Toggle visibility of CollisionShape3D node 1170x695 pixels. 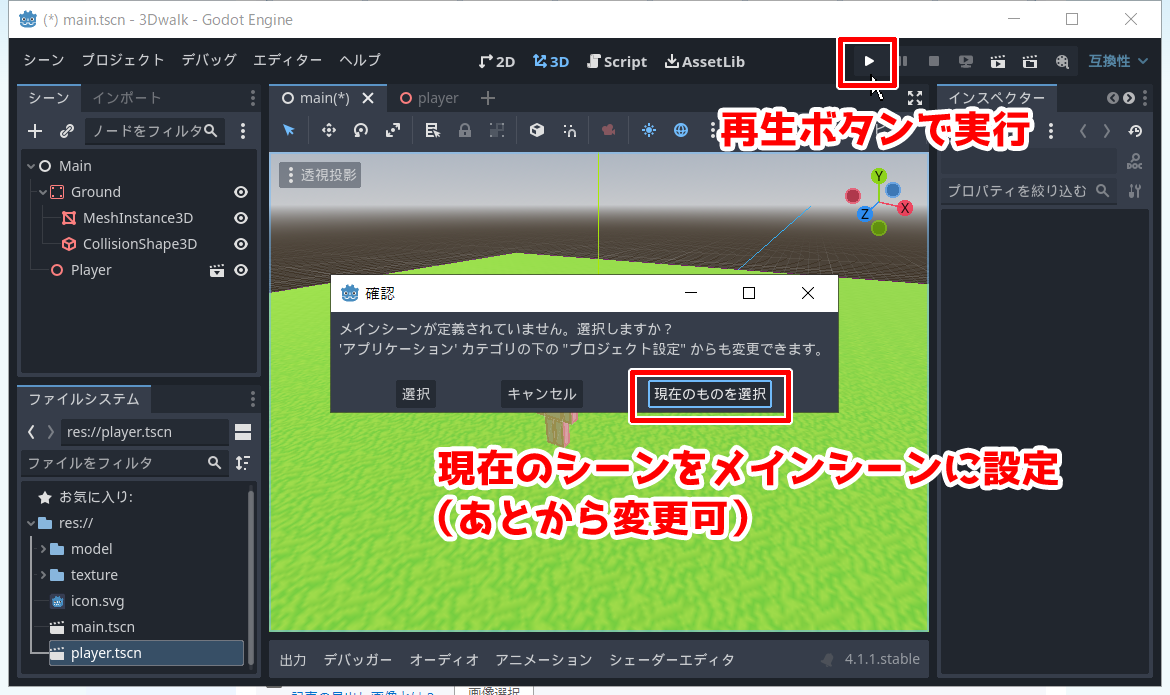point(241,244)
